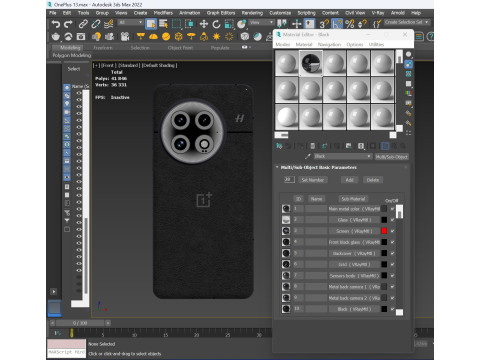This screenshot has height=360, width=480.
Task: Open the Screen (VRayMtl) sub-material button
Action: point(354,231)
